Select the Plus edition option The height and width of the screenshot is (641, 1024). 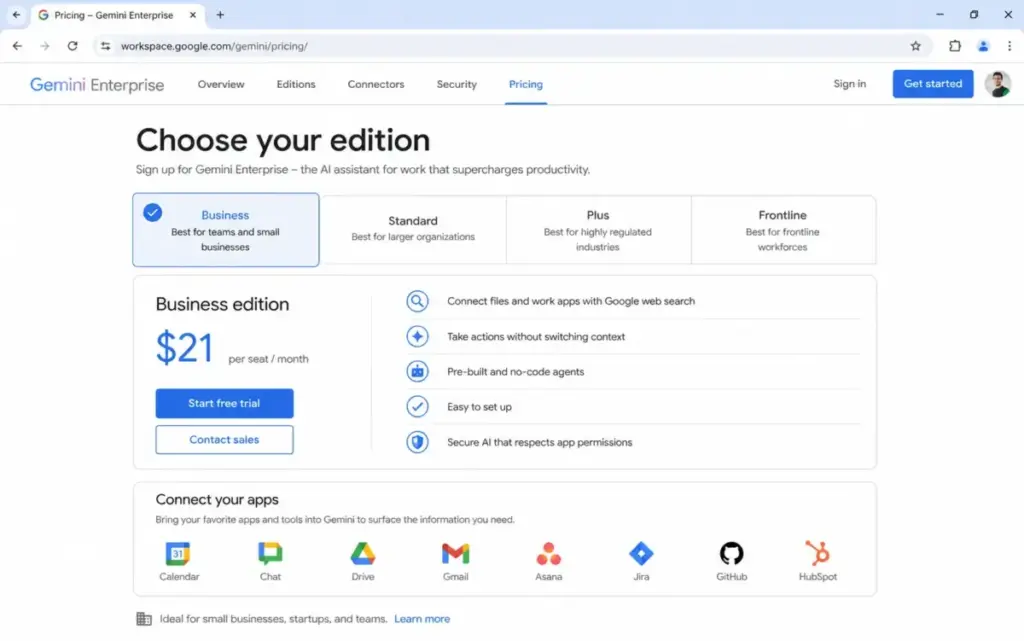click(598, 230)
